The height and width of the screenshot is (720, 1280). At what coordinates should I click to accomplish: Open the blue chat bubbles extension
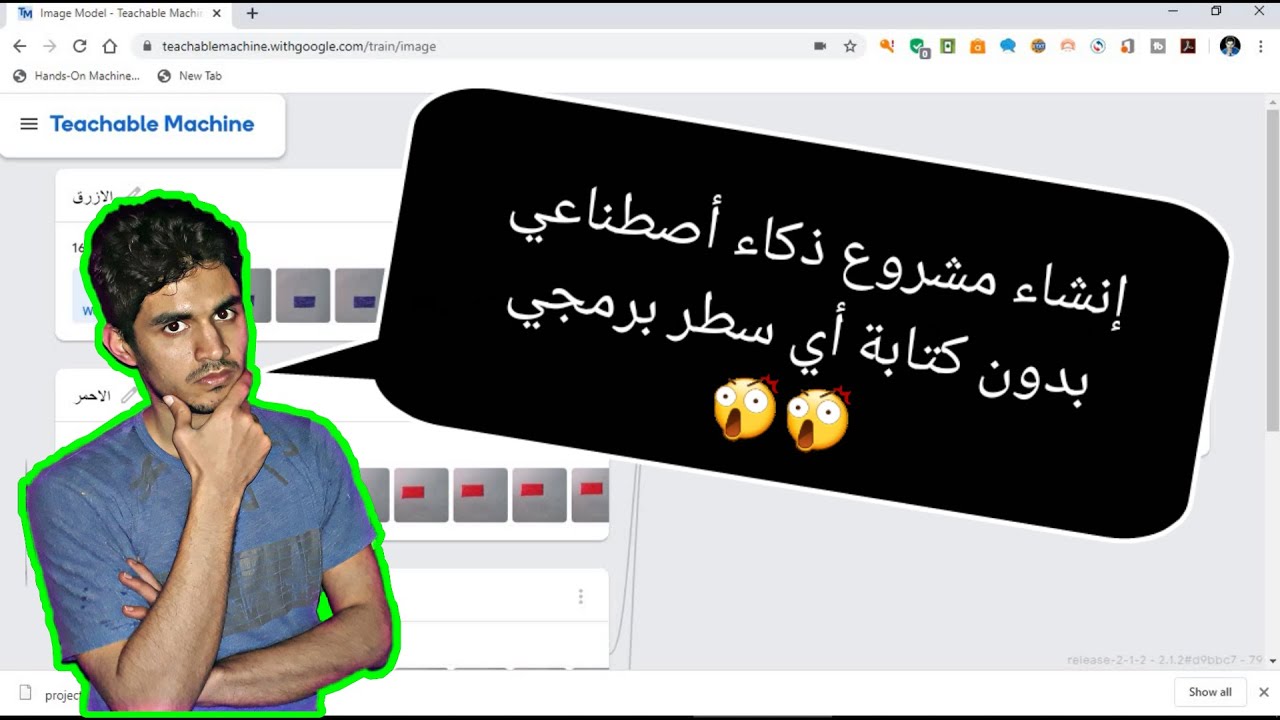pyautogui.click(x=1008, y=46)
